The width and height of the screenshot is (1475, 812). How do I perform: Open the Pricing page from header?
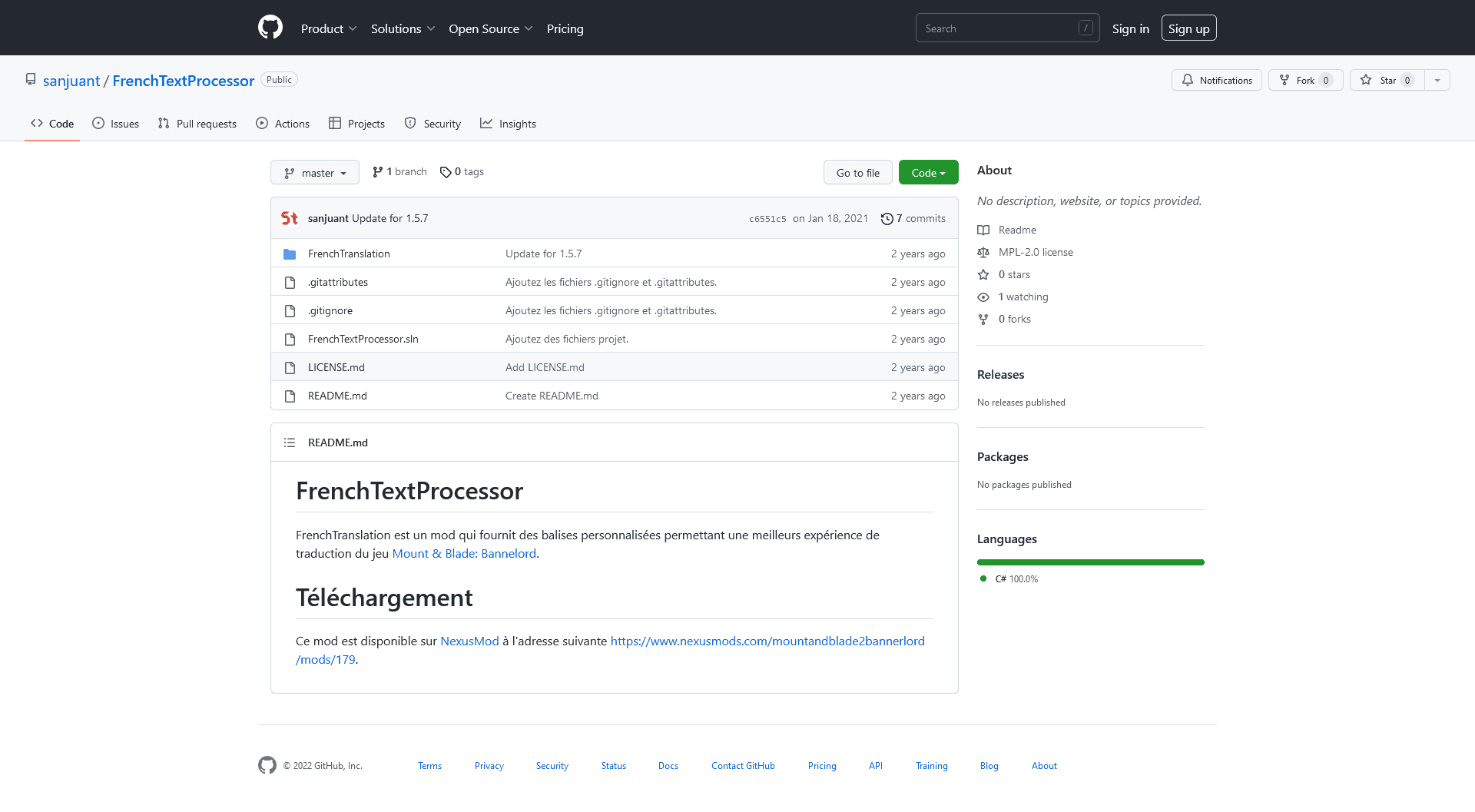pos(565,28)
